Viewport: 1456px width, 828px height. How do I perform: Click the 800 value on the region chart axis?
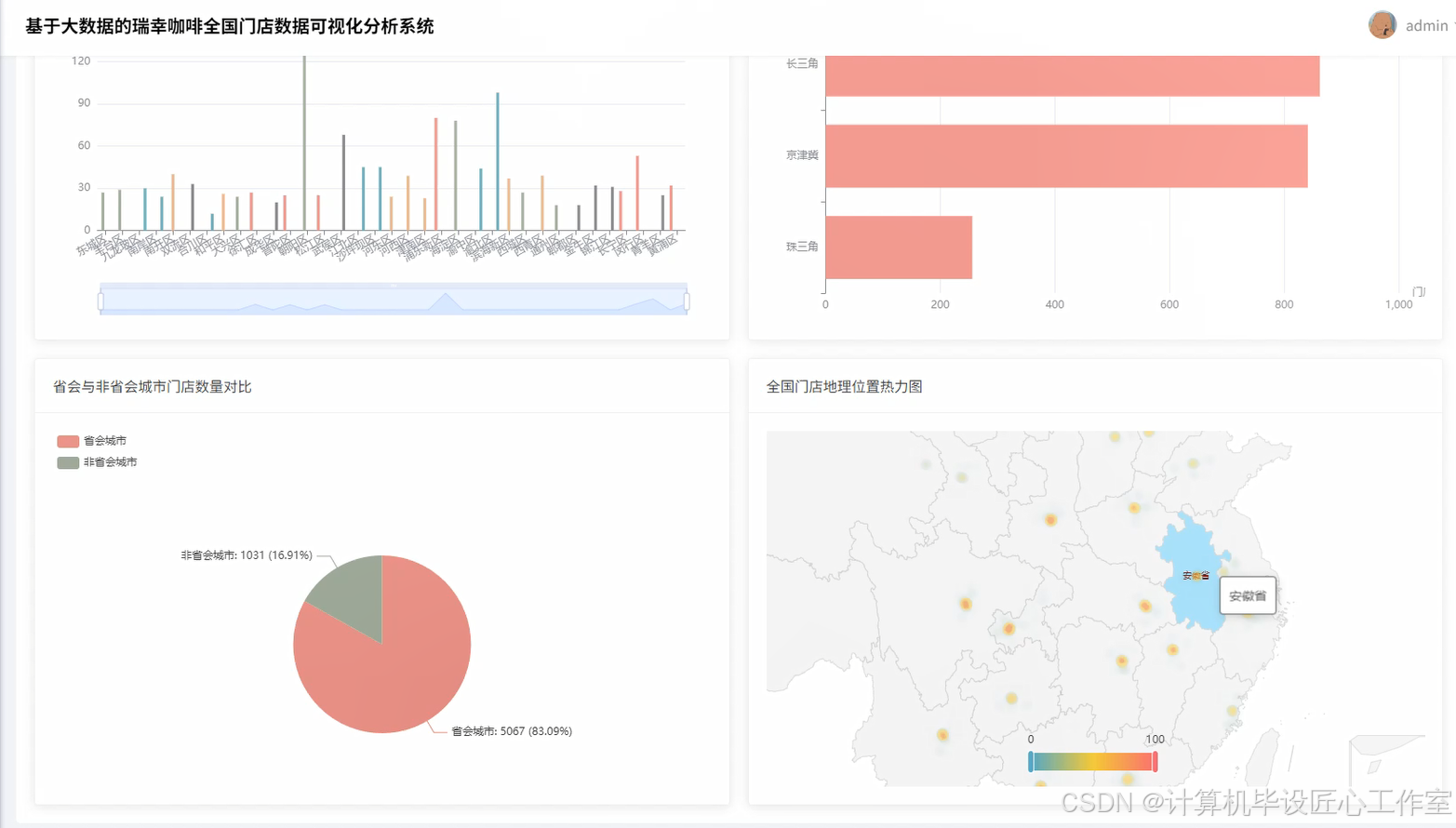click(x=1284, y=305)
